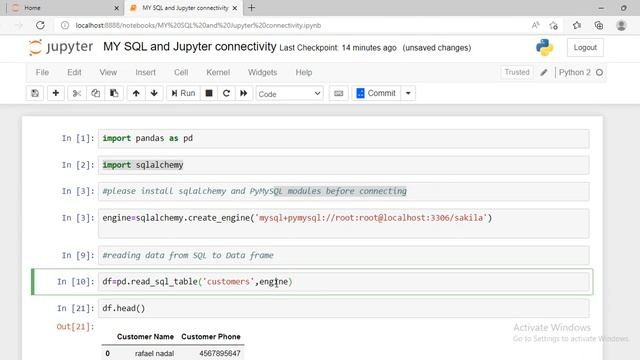
Task: Click the pencil edit-mode icon
Action: [x=544, y=73]
